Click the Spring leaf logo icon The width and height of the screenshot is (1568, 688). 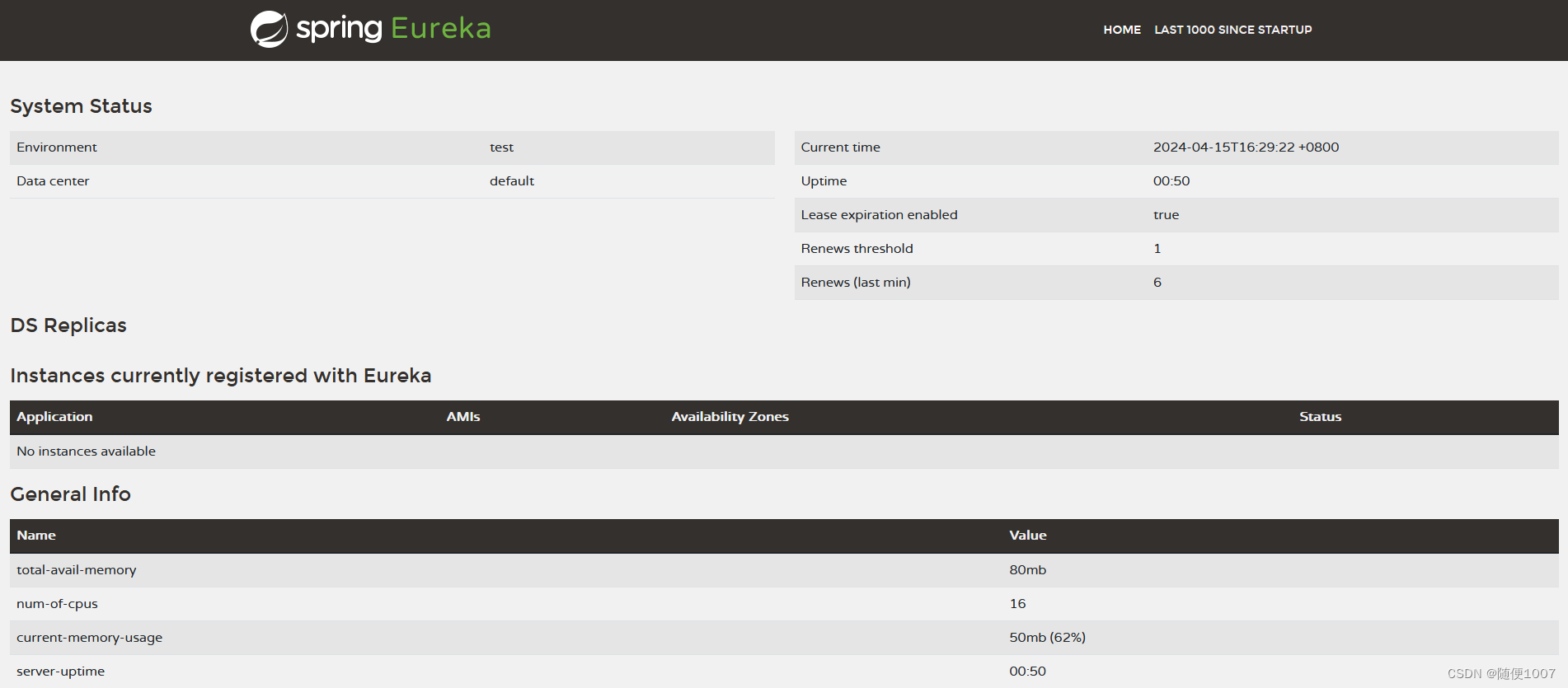[x=269, y=29]
